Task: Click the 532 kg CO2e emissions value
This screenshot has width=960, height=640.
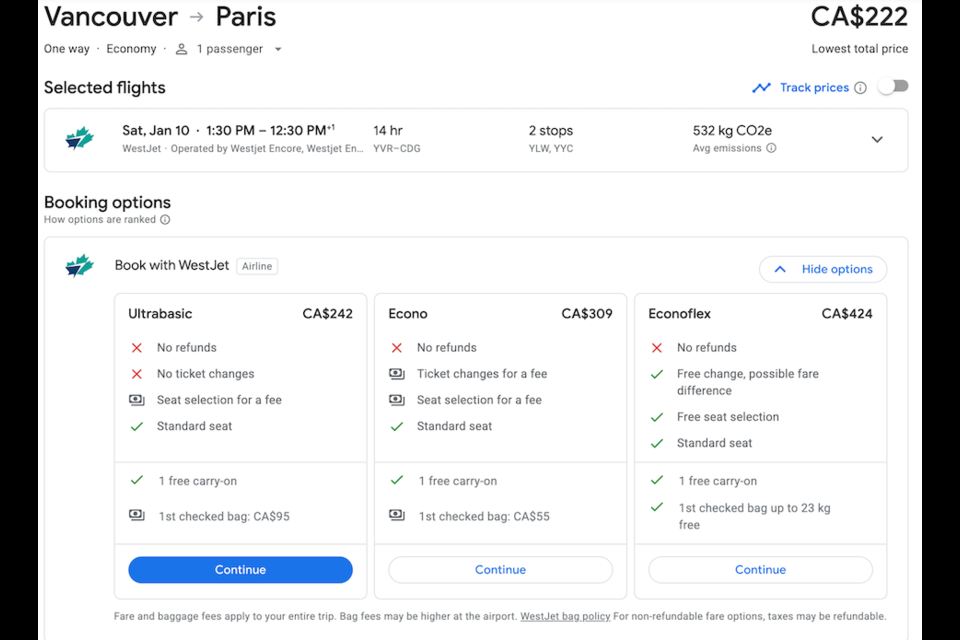Action: 732,130
